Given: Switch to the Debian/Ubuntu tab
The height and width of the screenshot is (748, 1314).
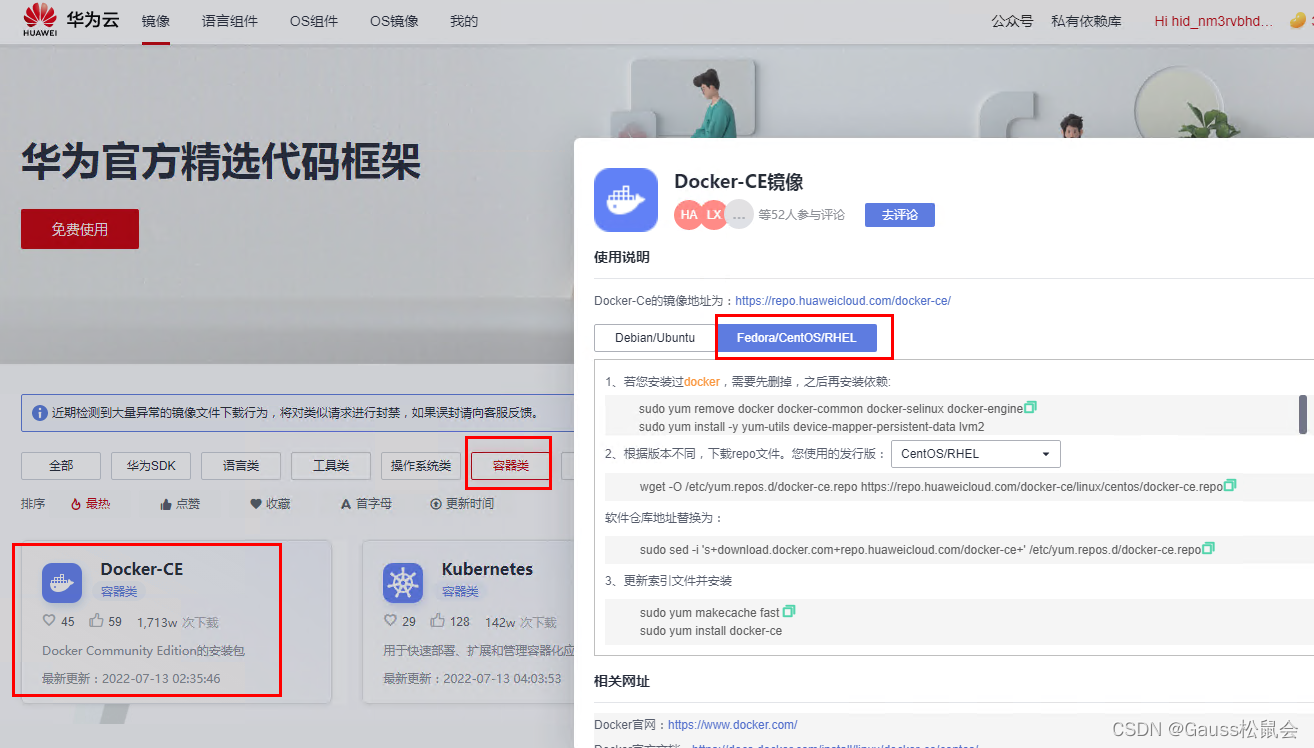Looking at the screenshot, I should click(655, 338).
